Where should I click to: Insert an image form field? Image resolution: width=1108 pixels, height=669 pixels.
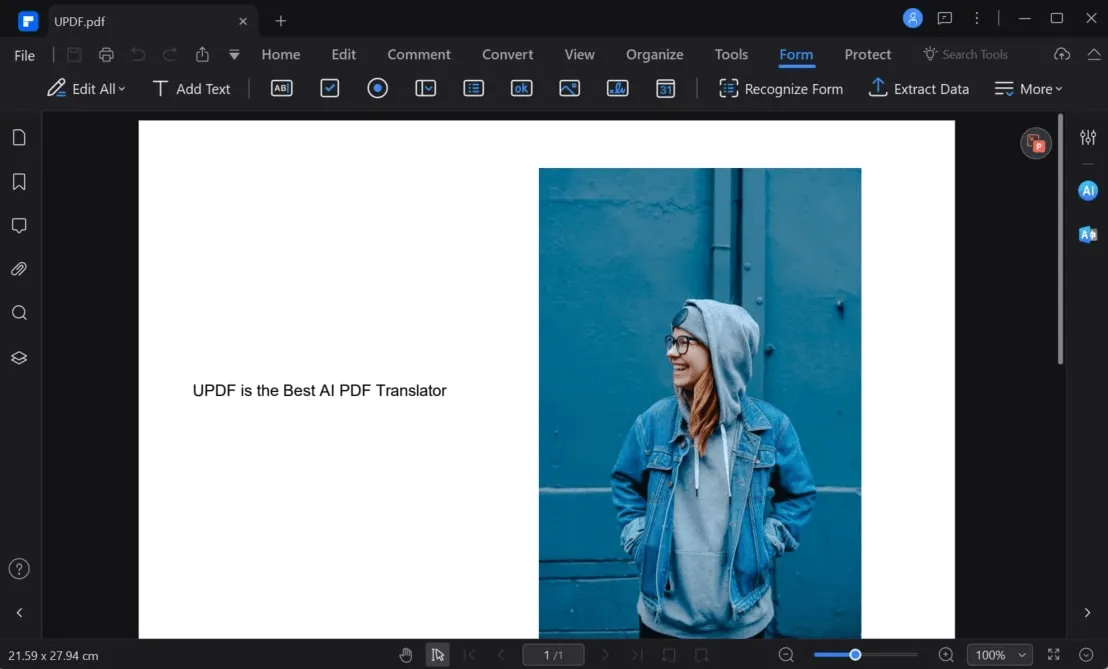[x=569, y=88]
